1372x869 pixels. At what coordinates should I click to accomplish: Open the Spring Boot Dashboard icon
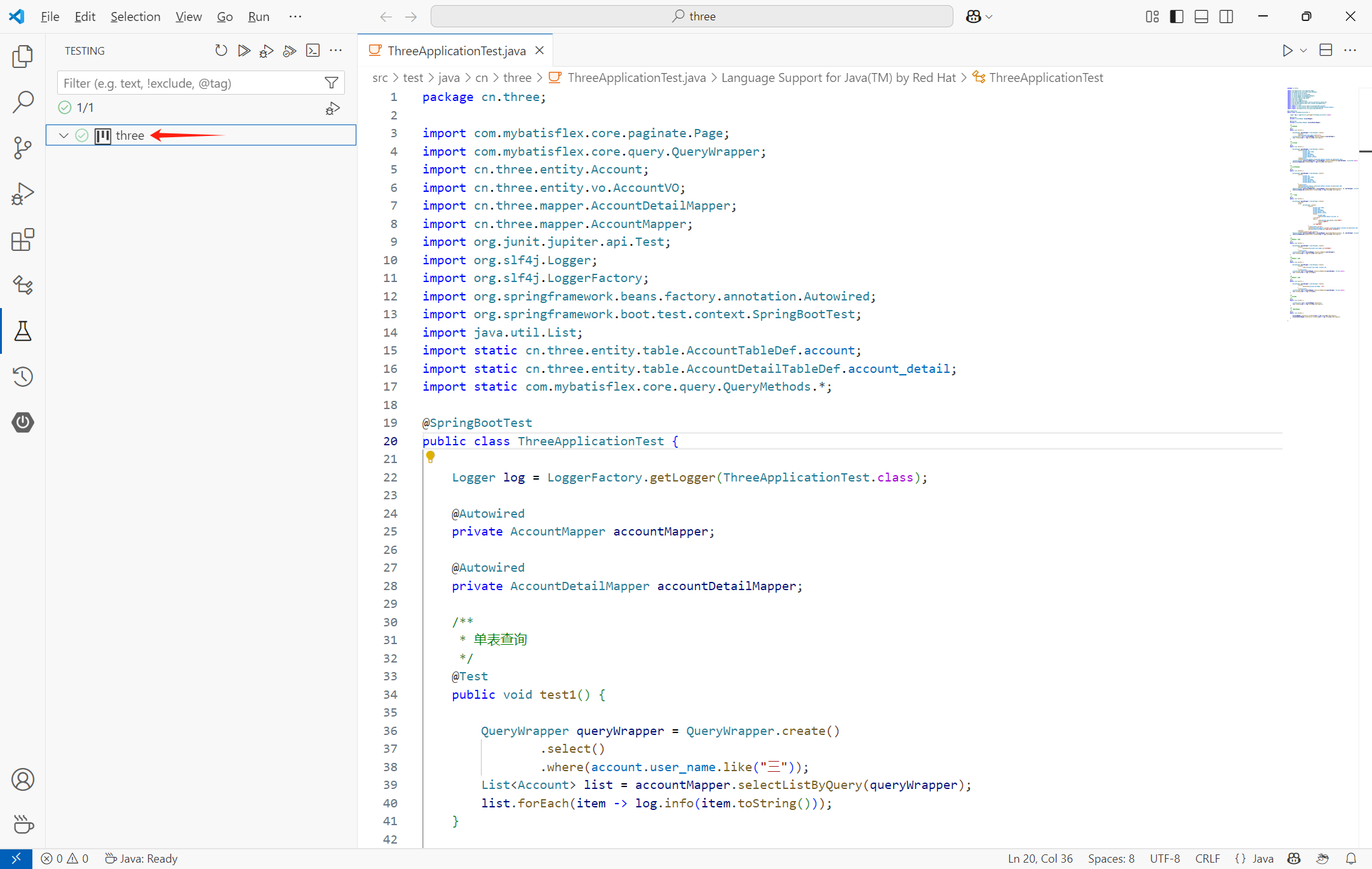[x=23, y=422]
